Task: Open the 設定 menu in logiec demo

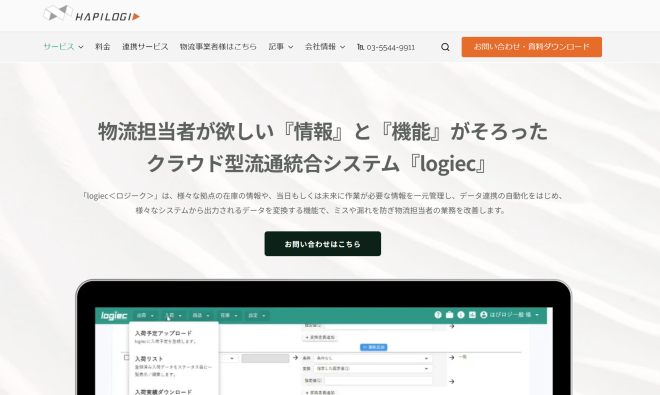Action: 257,315
